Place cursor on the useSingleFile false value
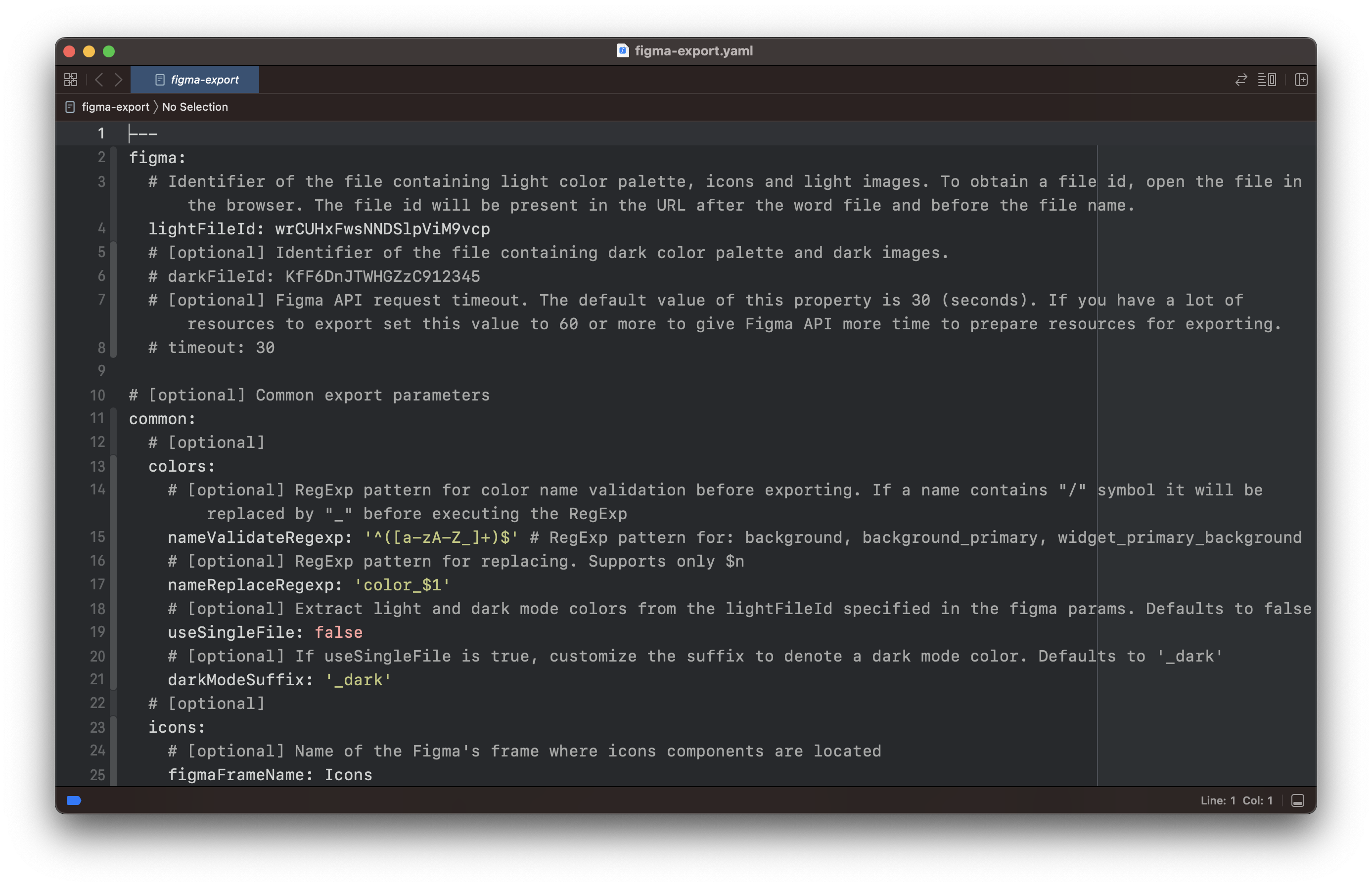The height and width of the screenshot is (887, 1372). pos(338,632)
